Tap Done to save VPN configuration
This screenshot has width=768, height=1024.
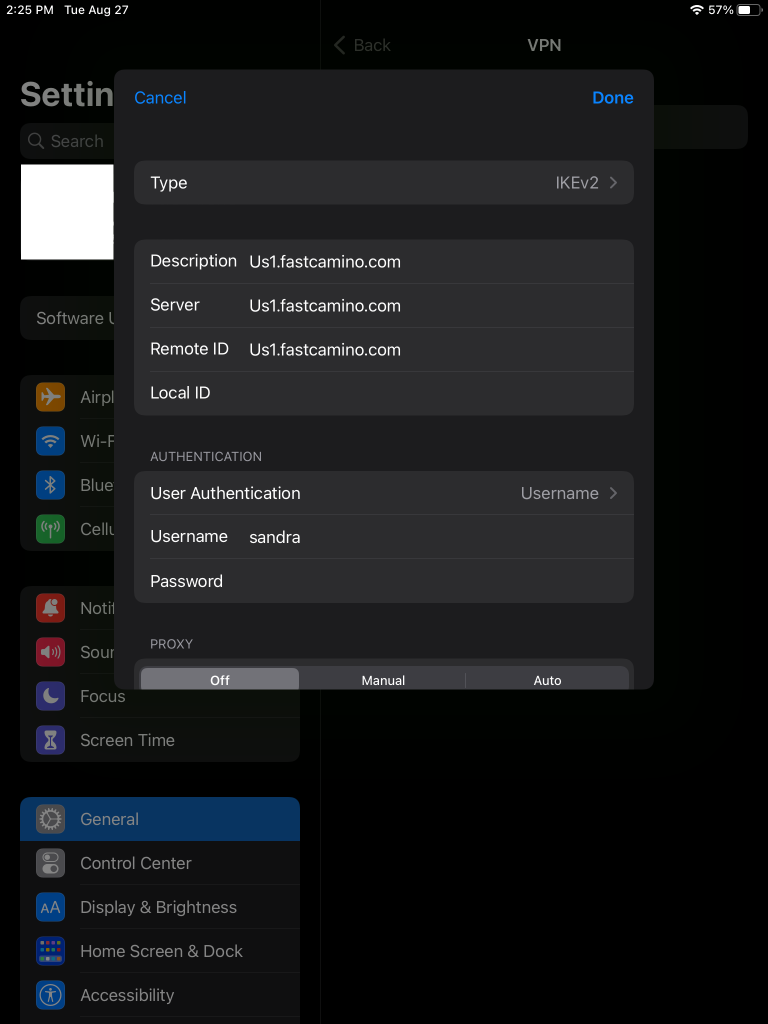coord(612,97)
